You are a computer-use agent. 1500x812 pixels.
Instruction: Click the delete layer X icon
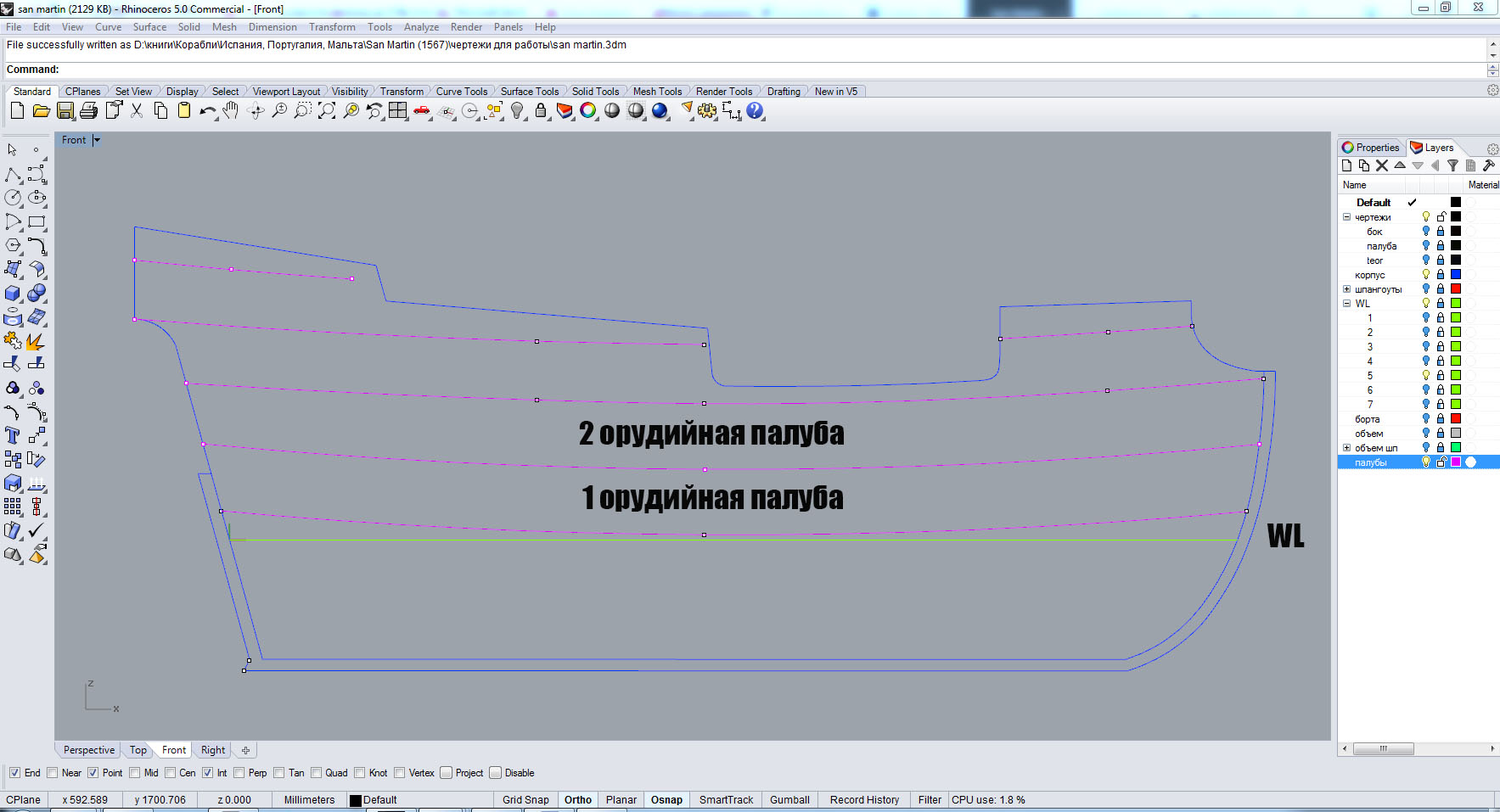(x=1382, y=166)
